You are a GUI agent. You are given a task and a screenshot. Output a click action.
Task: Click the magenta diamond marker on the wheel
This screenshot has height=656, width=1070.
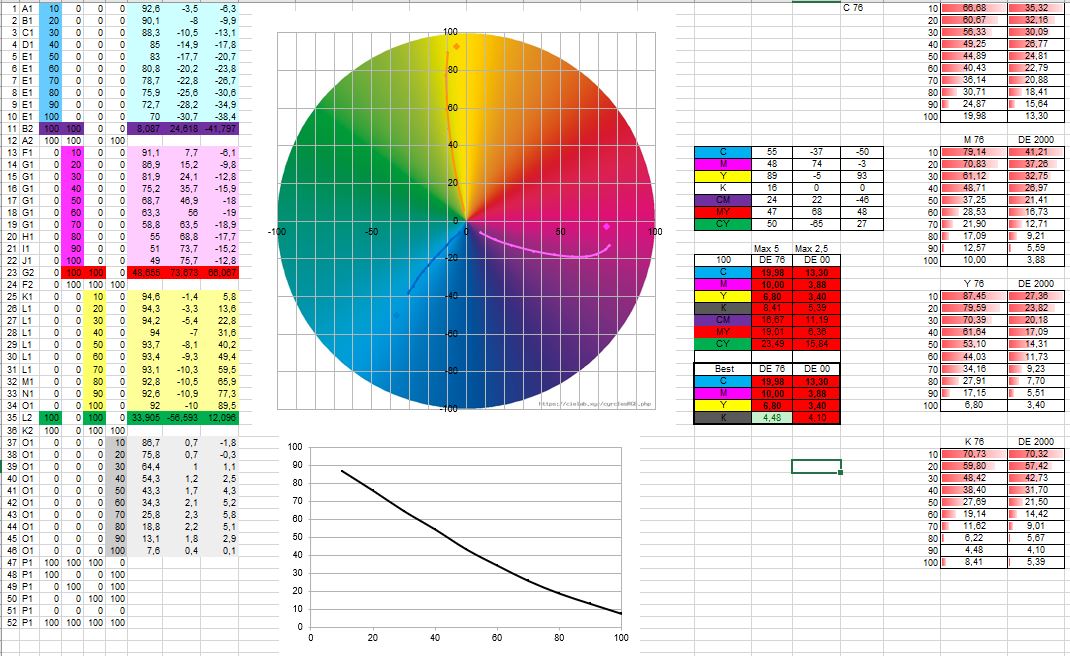tap(607, 226)
